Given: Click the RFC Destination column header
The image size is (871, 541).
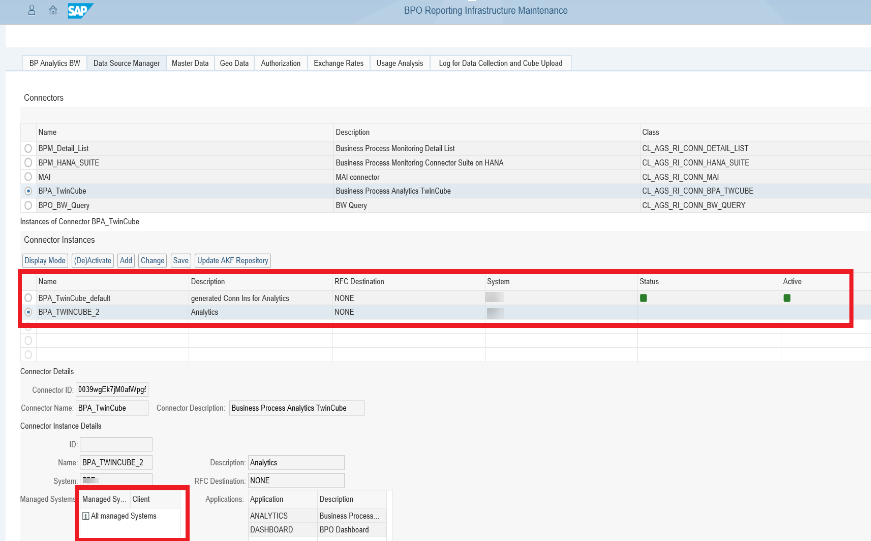Looking at the screenshot, I should point(409,281).
